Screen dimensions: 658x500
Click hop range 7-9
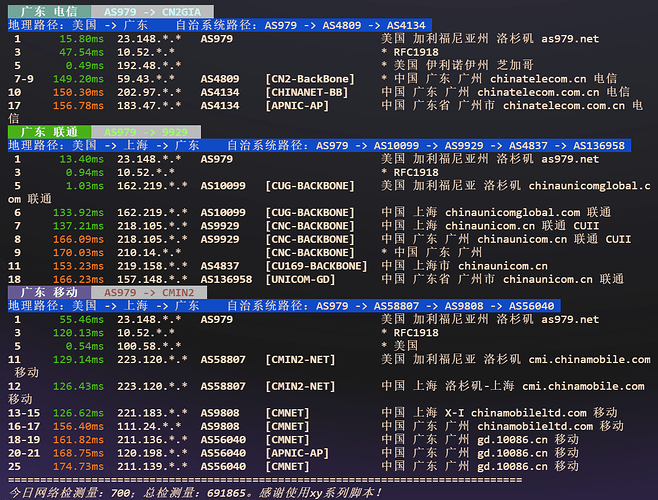pos(24,79)
